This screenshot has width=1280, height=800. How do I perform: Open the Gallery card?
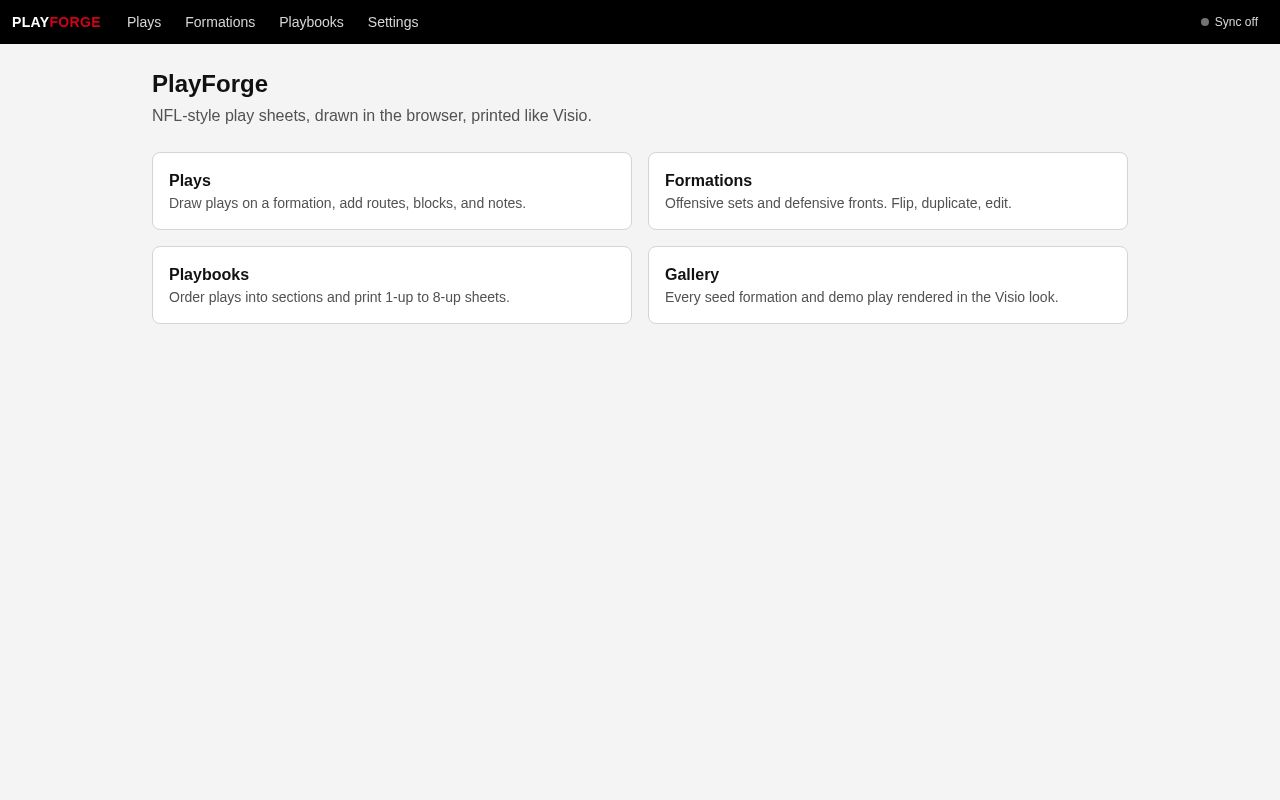(x=888, y=285)
